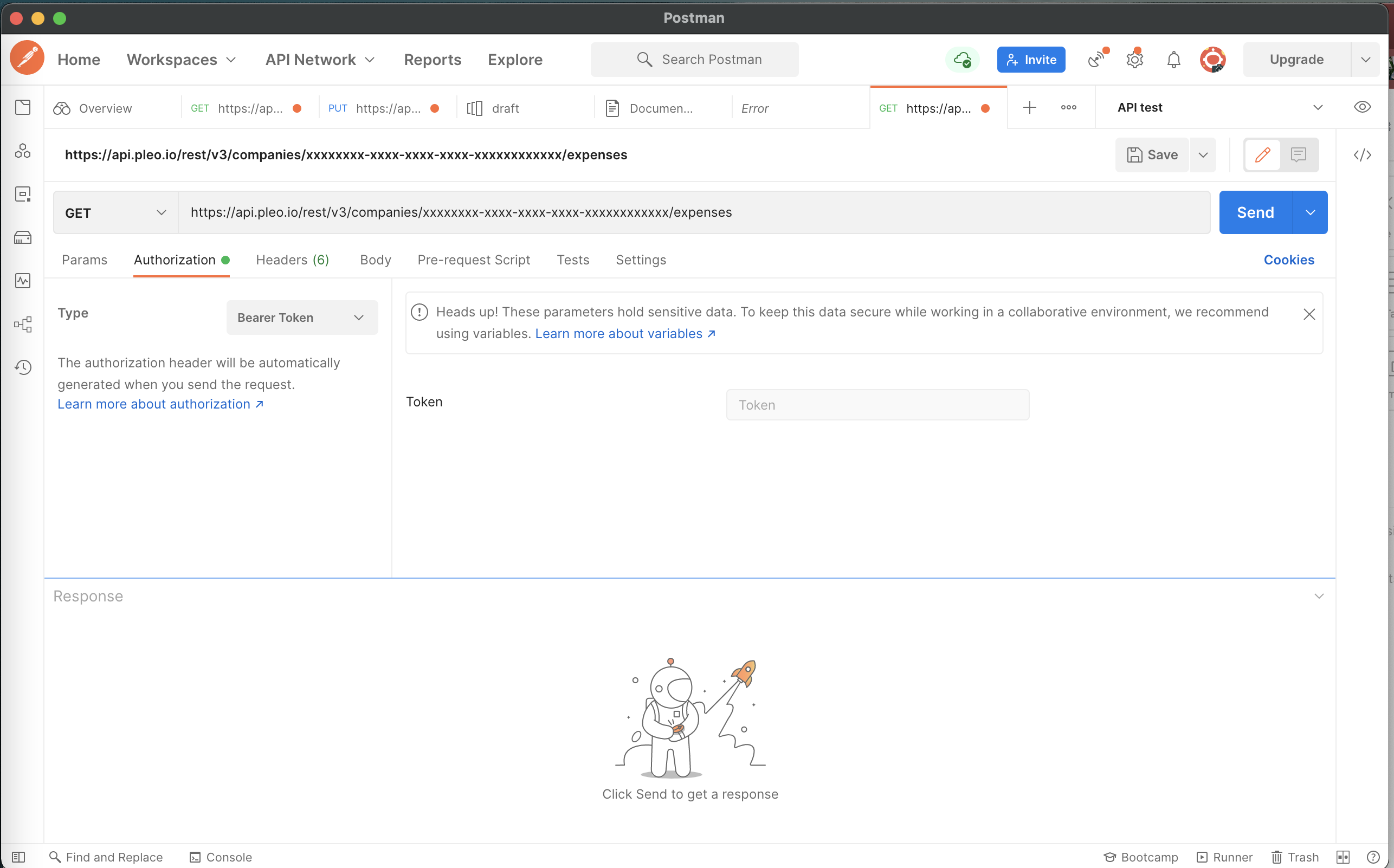The height and width of the screenshot is (868, 1394).
Task: Toggle the two-pane view icon
Action: click(1343, 857)
